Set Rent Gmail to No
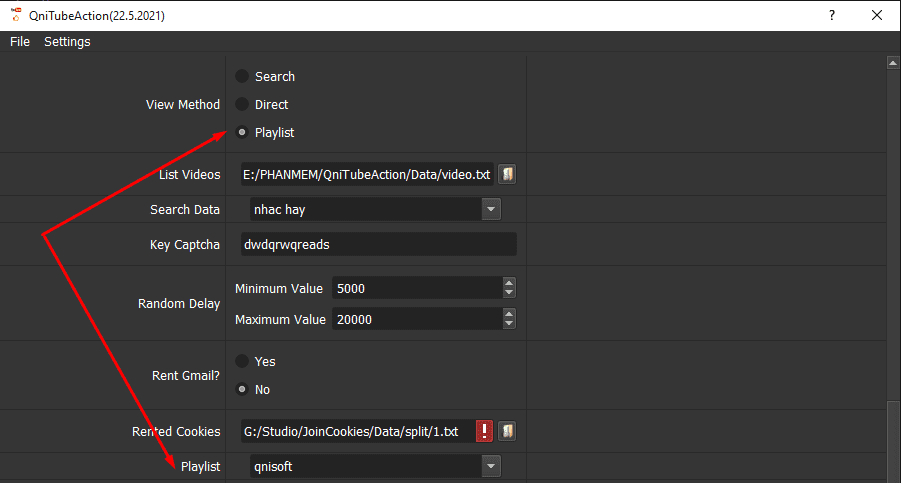Screen dimensions: 901x483 pos(242,389)
